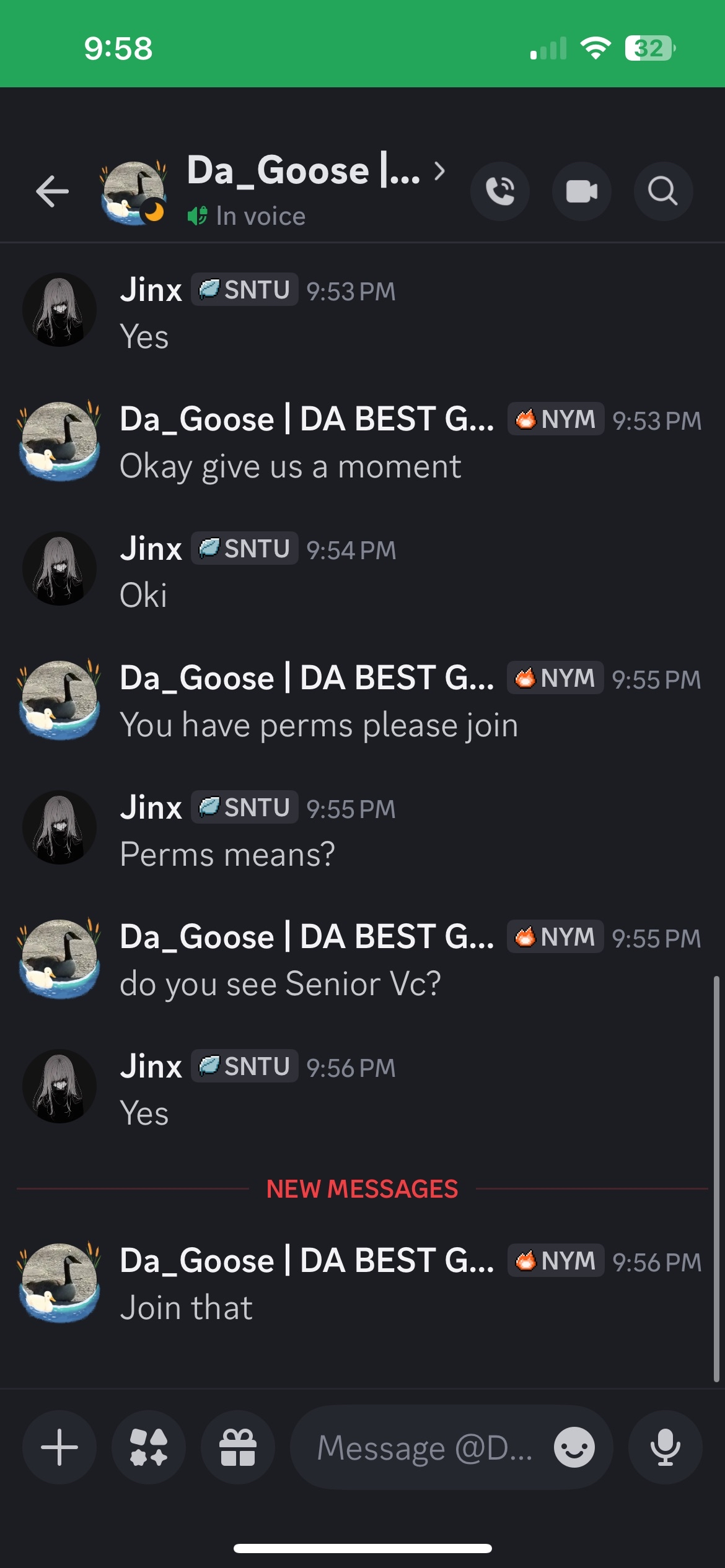Focus the Message @D... text field
The height and width of the screenshot is (1568, 725).
[424, 1447]
